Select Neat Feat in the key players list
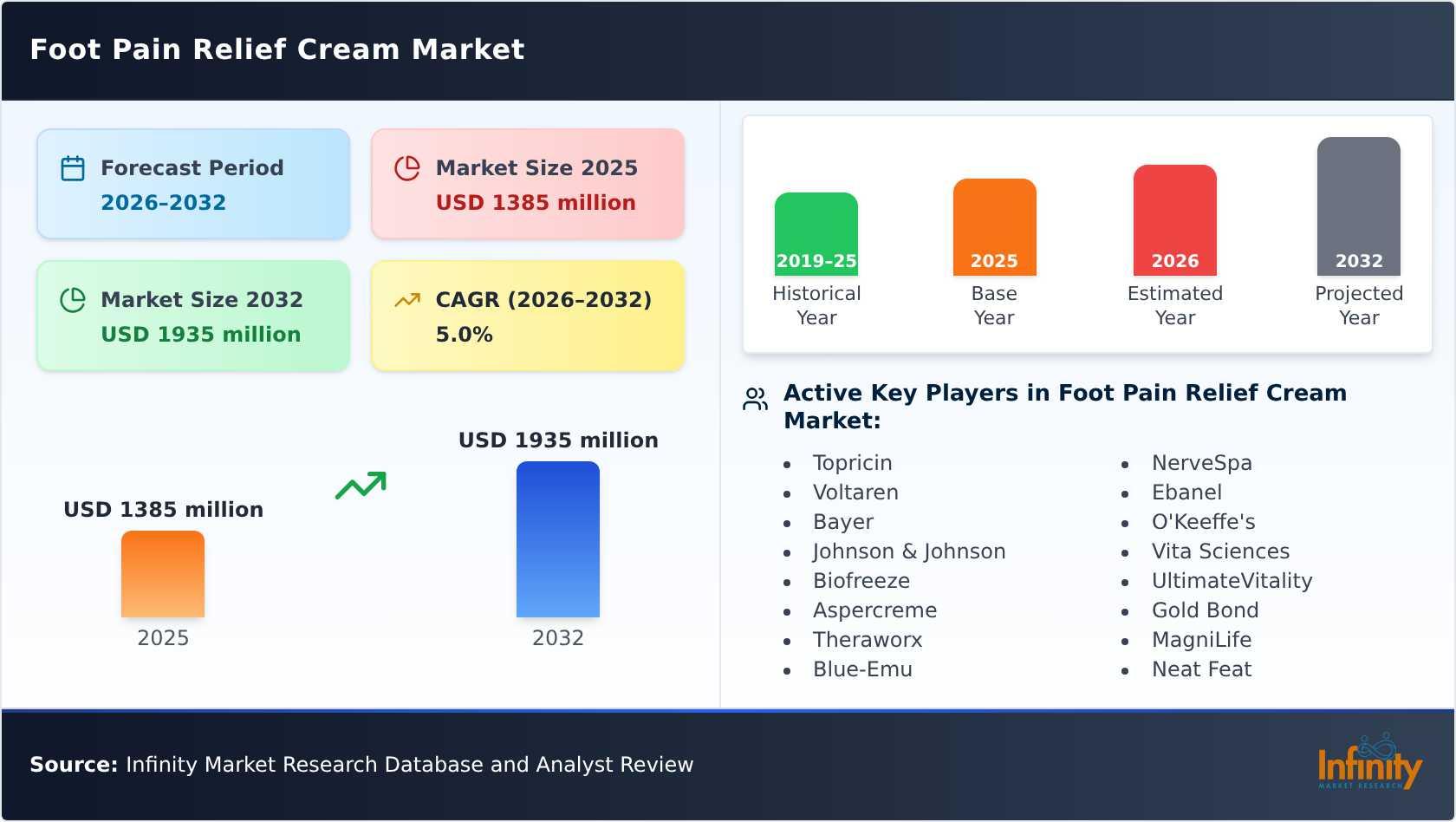This screenshot has width=1456, height=822. click(x=1201, y=669)
